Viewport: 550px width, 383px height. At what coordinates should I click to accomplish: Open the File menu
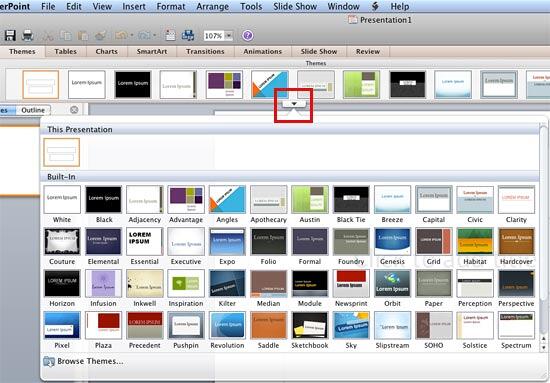pos(48,6)
